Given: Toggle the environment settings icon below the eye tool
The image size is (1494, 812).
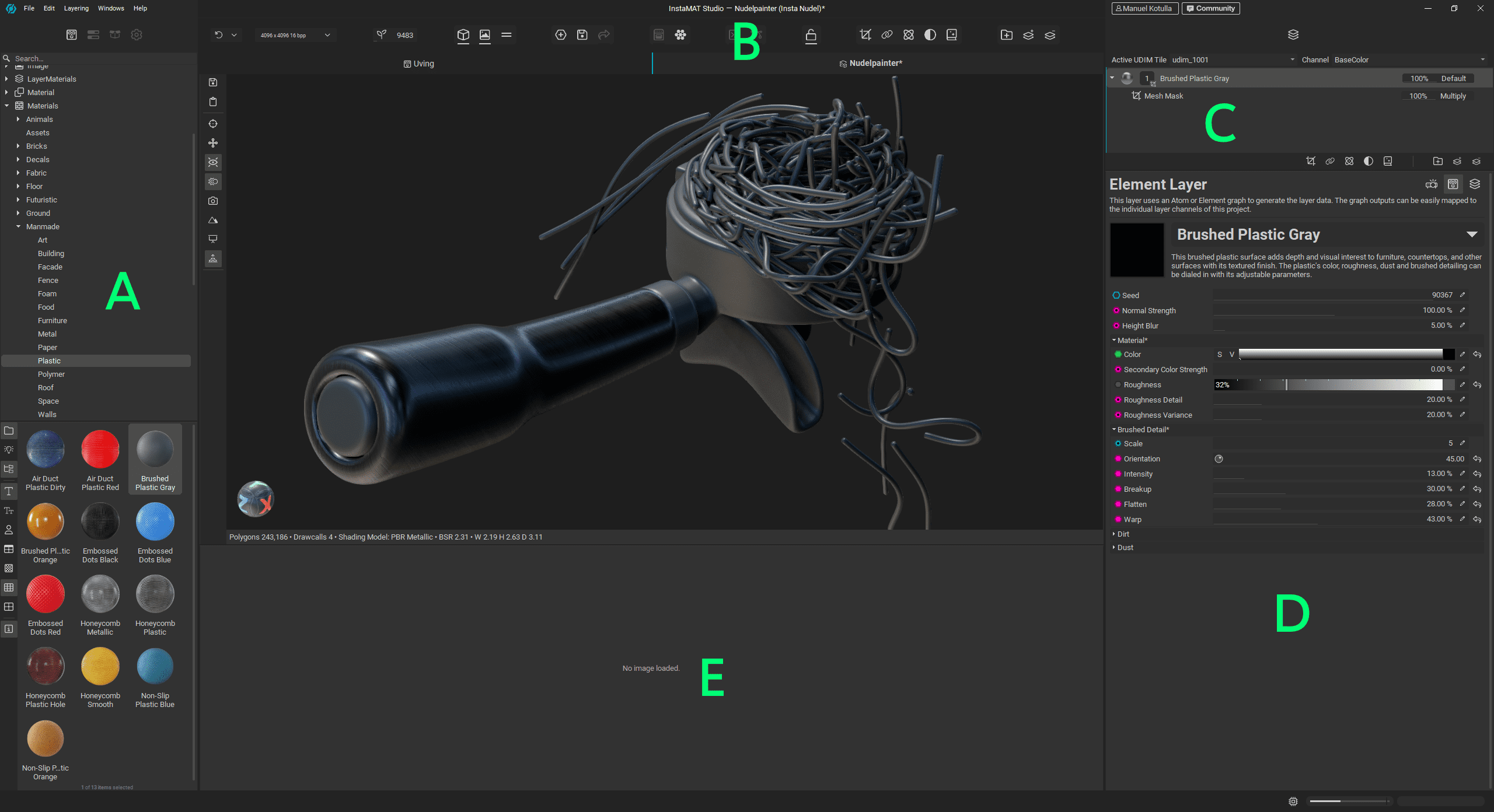Looking at the screenshot, I should [x=213, y=181].
